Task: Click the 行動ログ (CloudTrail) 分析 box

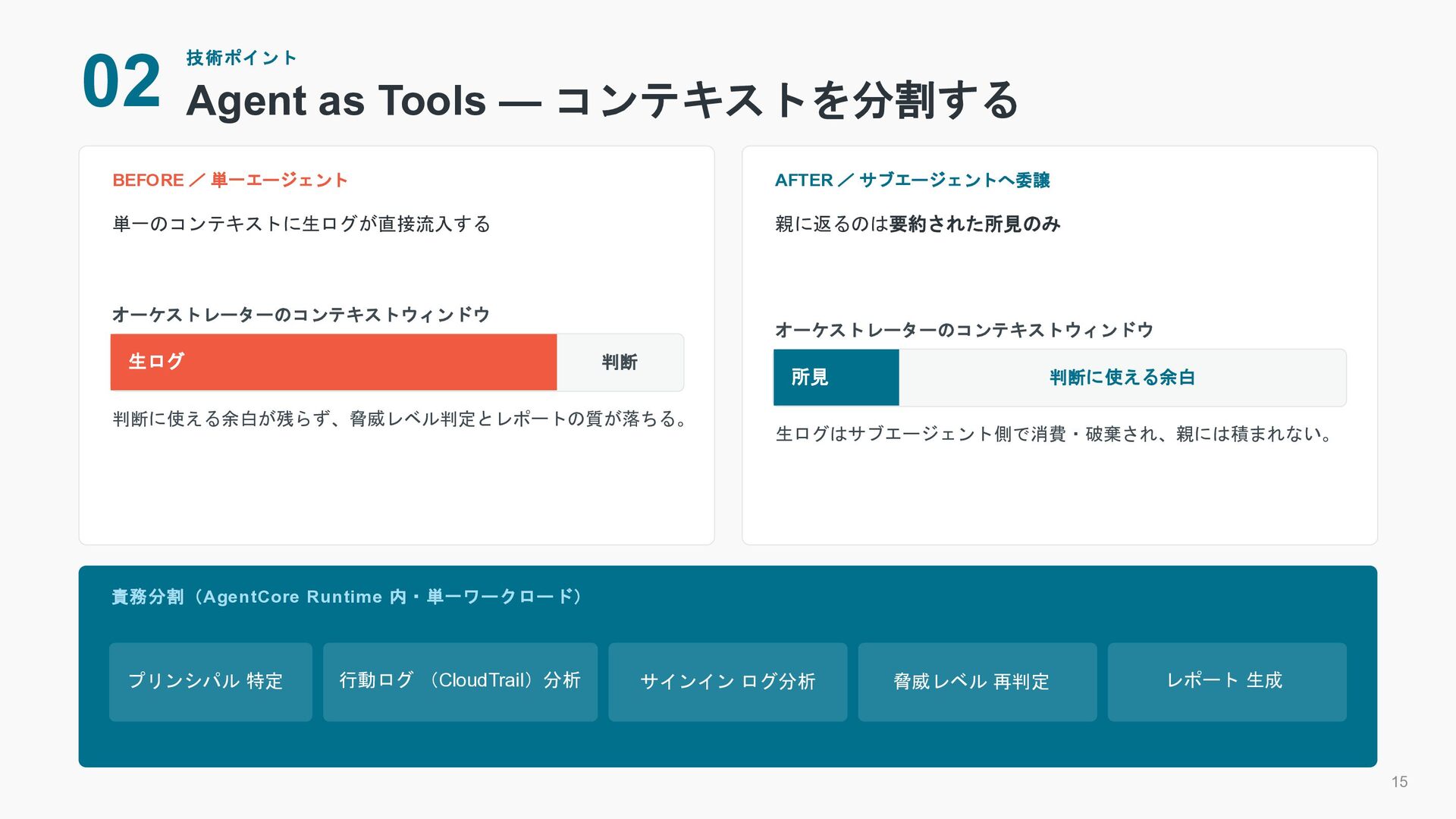Action: pos(460,682)
